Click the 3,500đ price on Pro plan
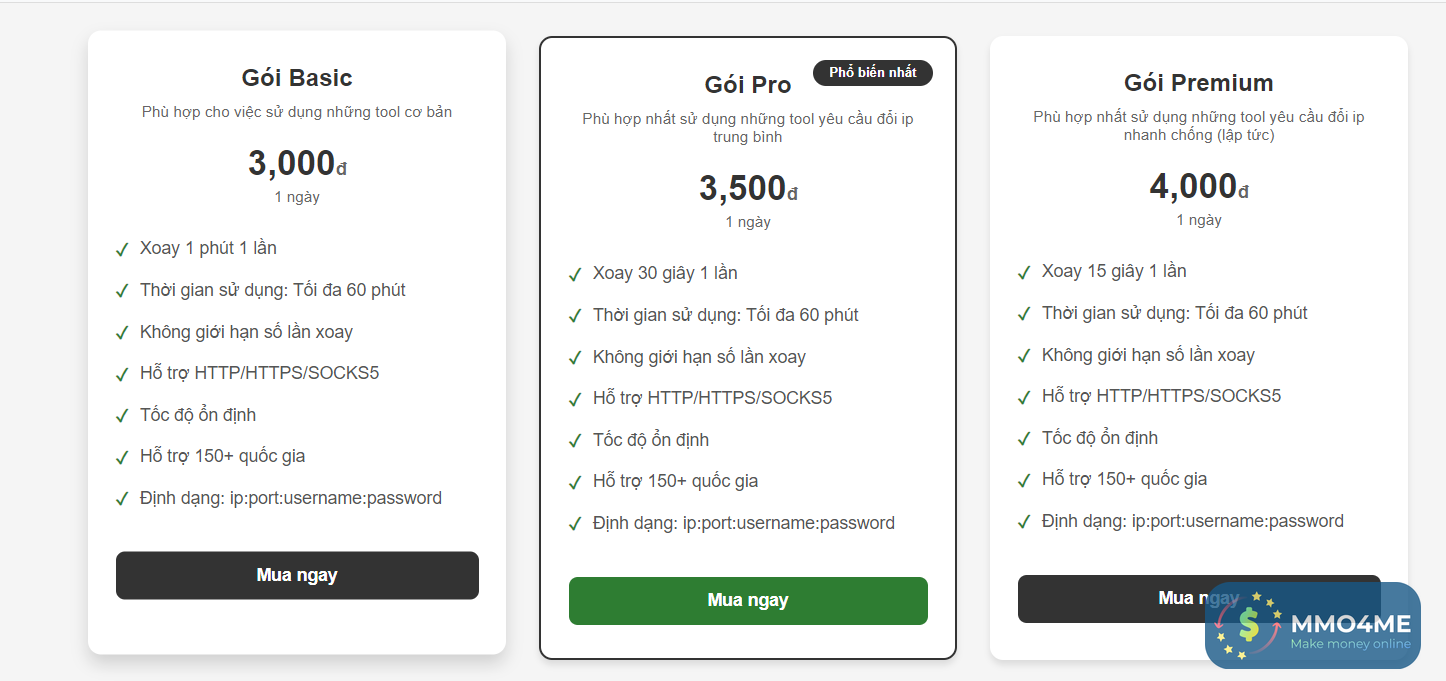The image size is (1446, 681). coord(747,188)
